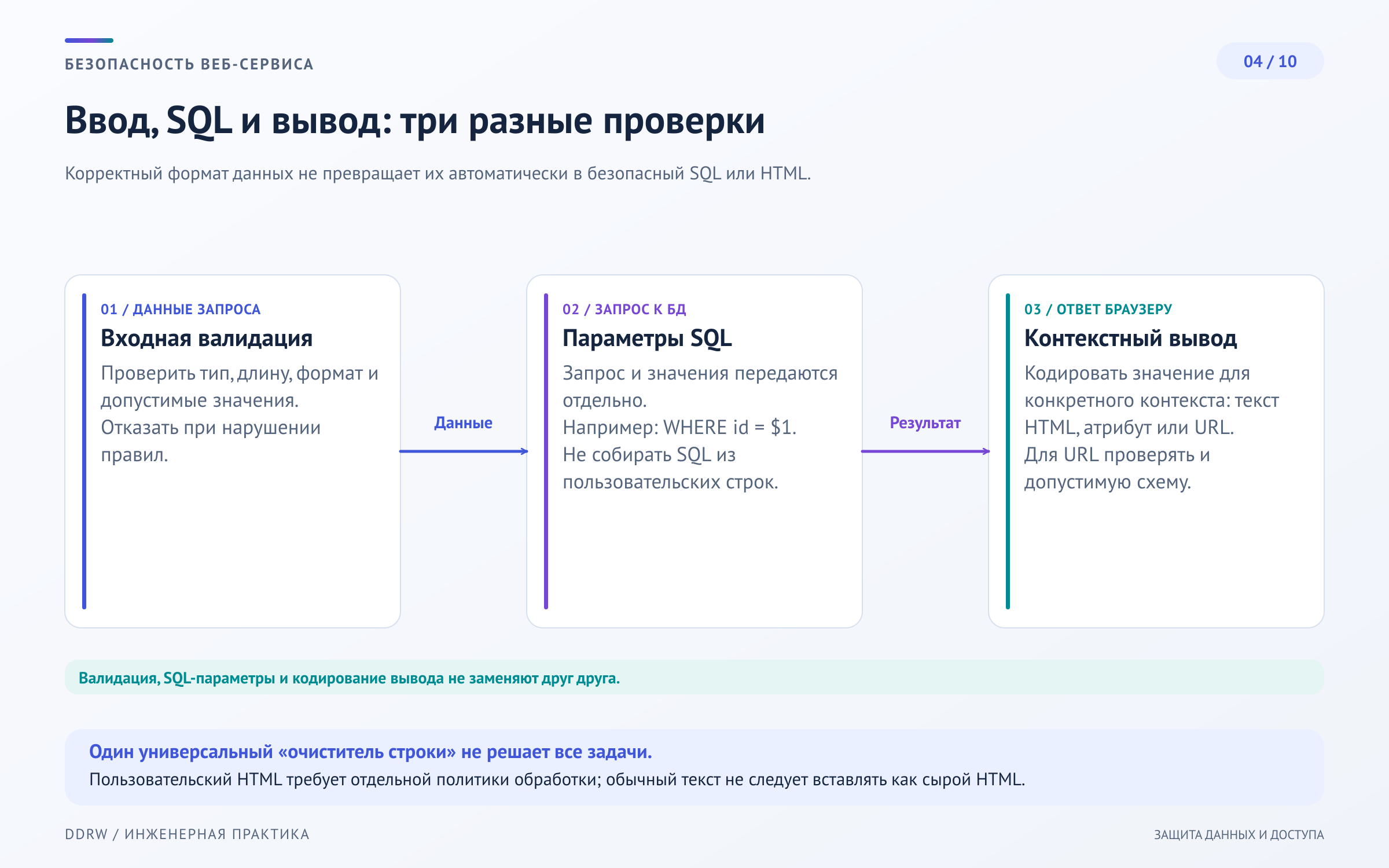Click the footer DDRW / ИНЖЕНЕРНАЯ ПРАКТИКА
Screen dimensions: 1389x868
187,834
